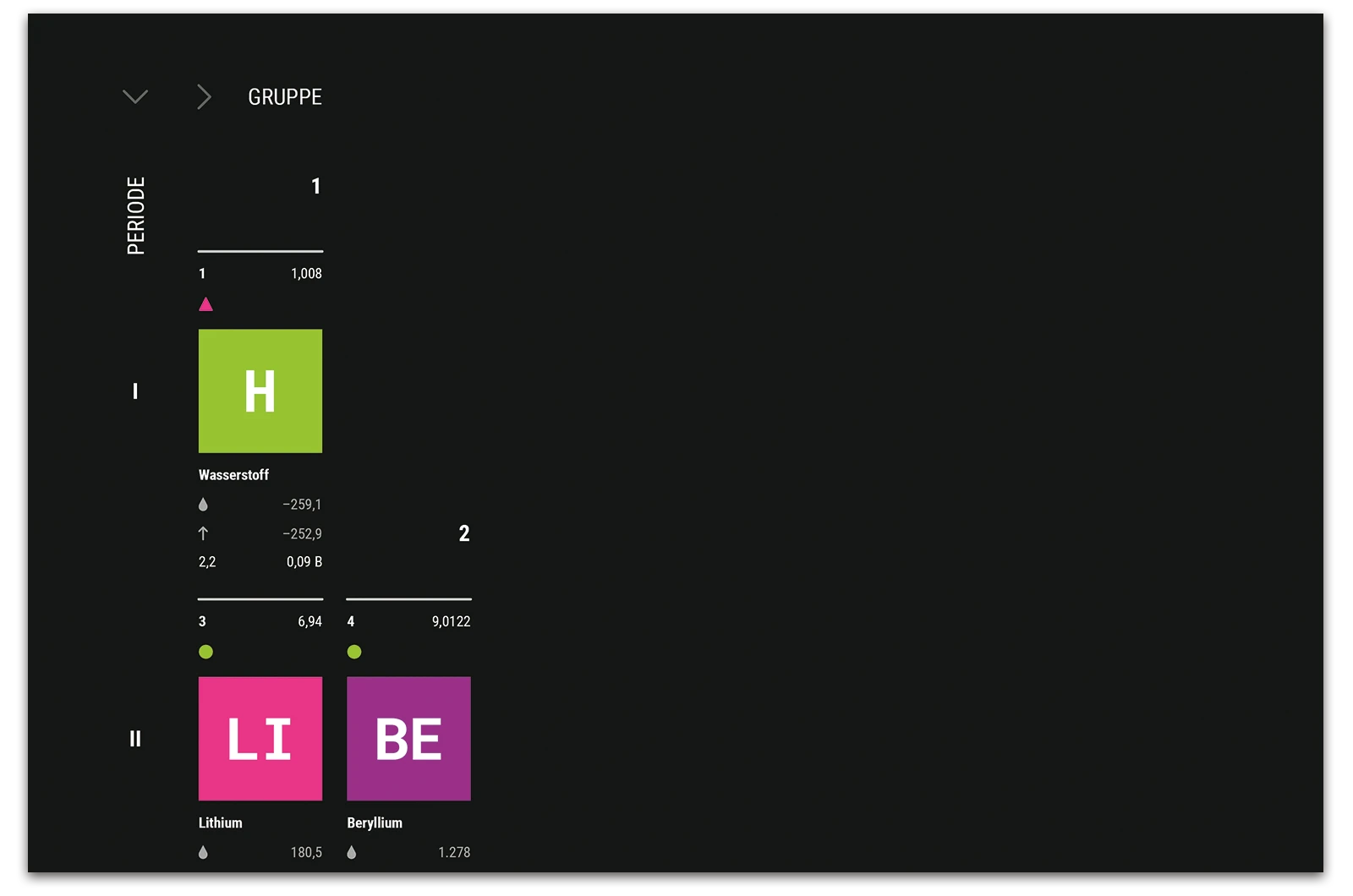Select group number 1 header
The image size is (1353, 896).
(315, 187)
